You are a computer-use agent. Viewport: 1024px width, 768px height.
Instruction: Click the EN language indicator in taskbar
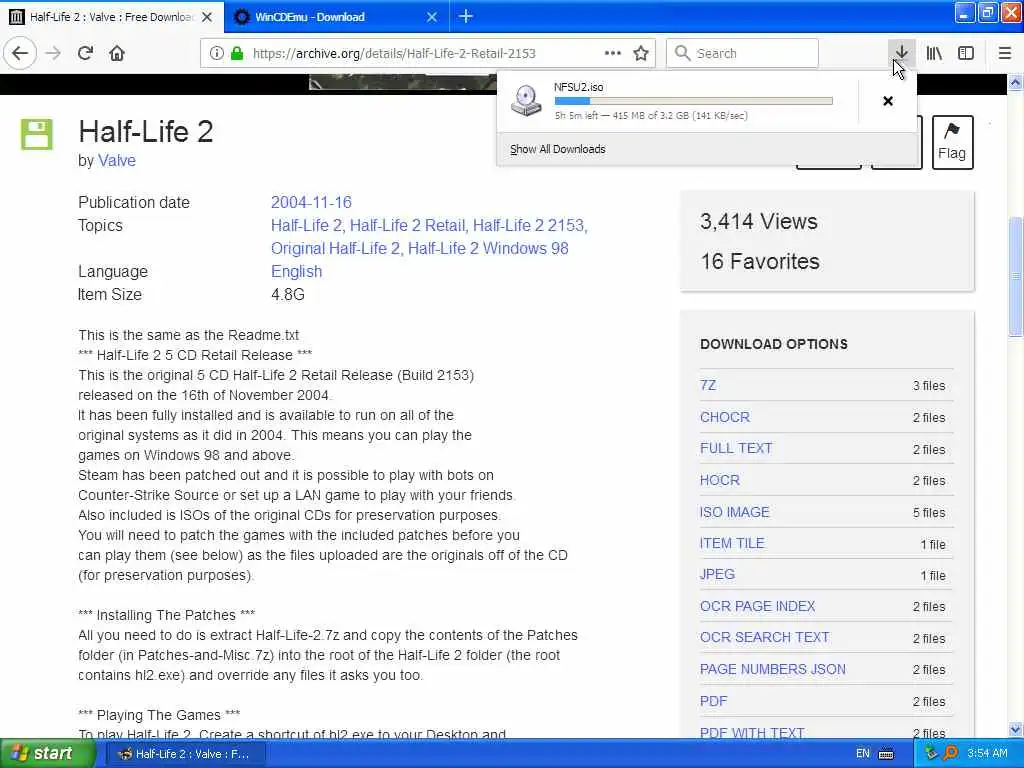[x=863, y=754]
